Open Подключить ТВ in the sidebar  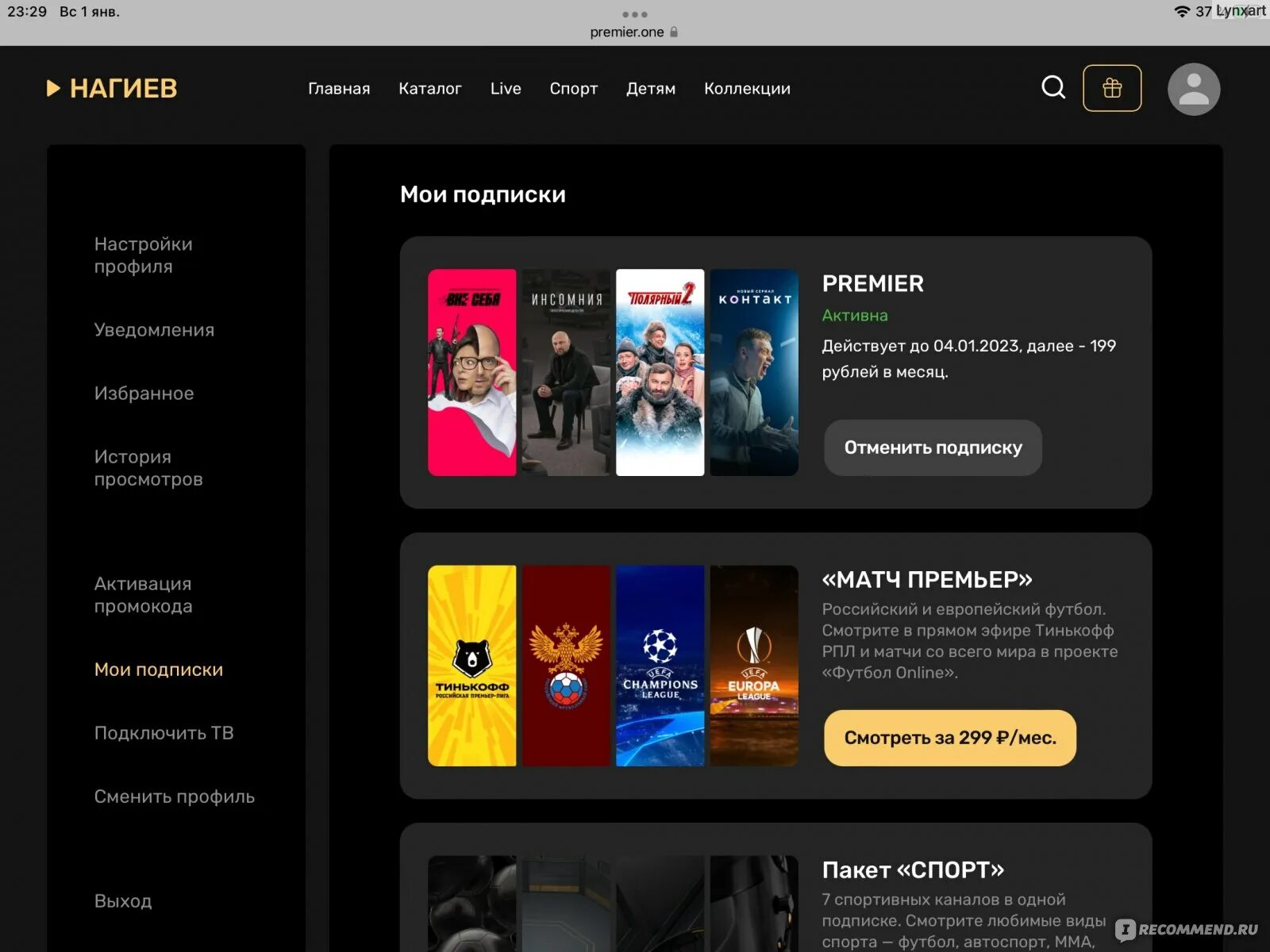[x=164, y=733]
